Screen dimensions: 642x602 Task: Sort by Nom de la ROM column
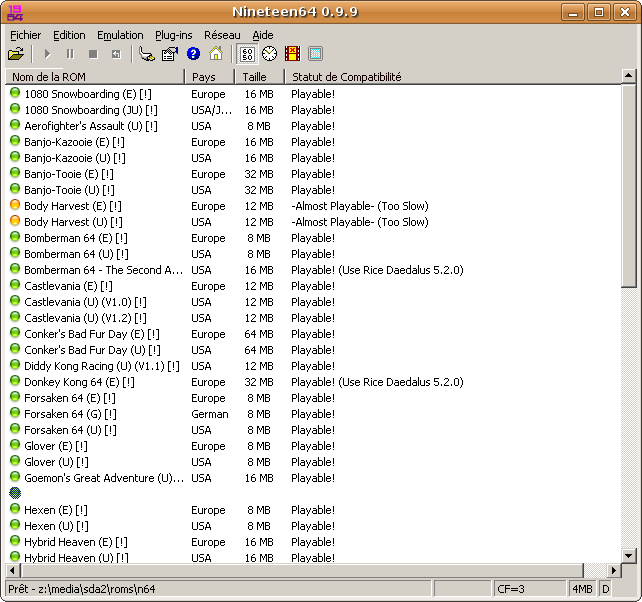click(95, 77)
